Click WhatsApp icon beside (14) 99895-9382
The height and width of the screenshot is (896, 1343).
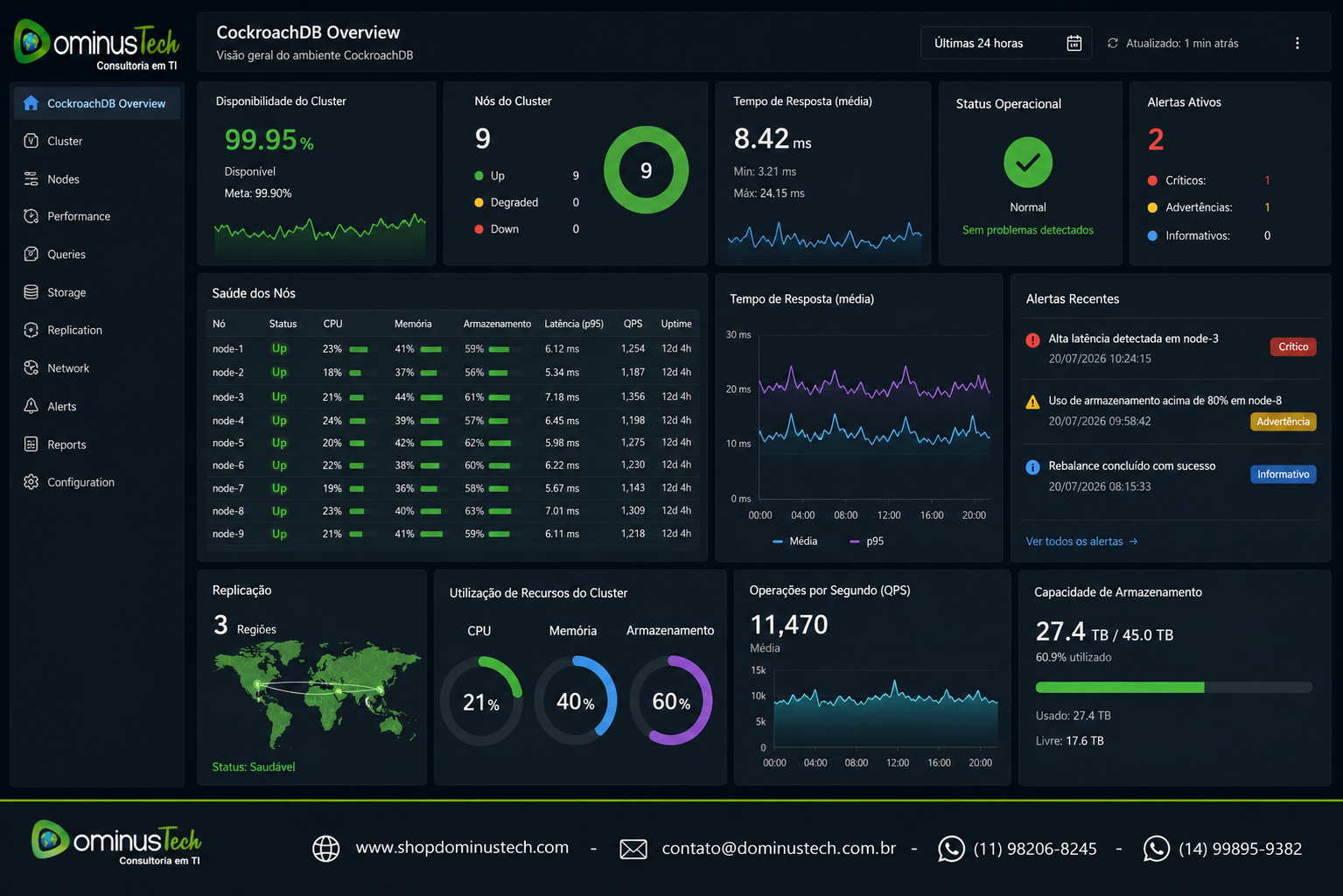1156,849
